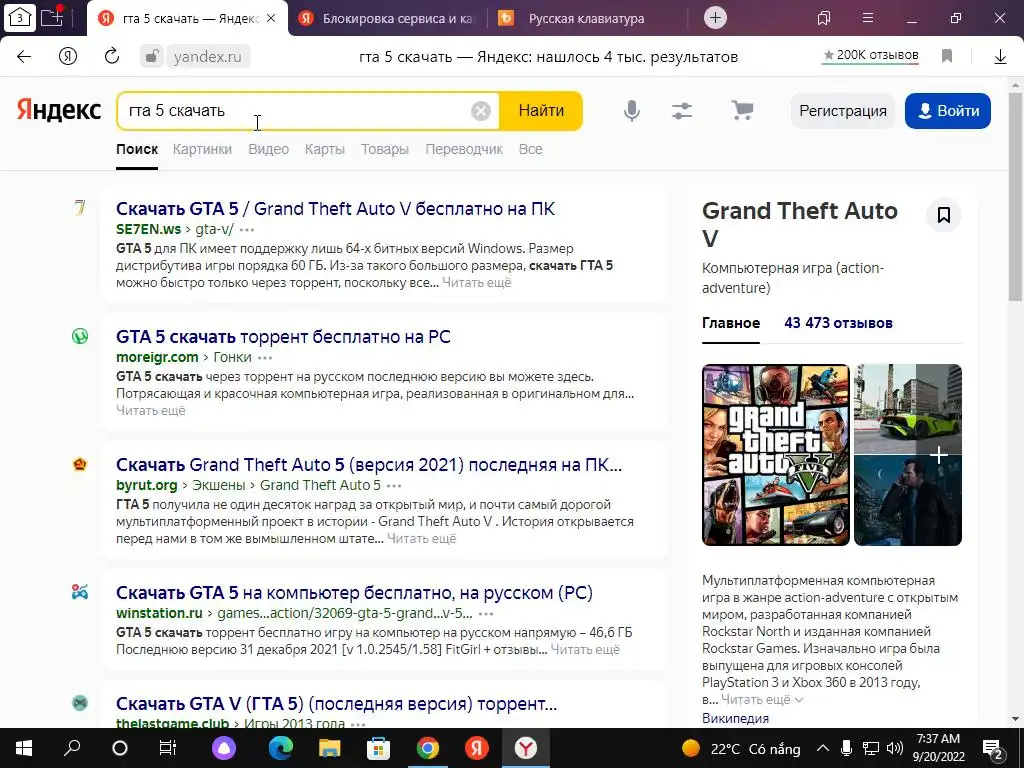Open the 'Википедия' source link
Viewport: 1024px width, 768px height.
pyautogui.click(x=735, y=718)
